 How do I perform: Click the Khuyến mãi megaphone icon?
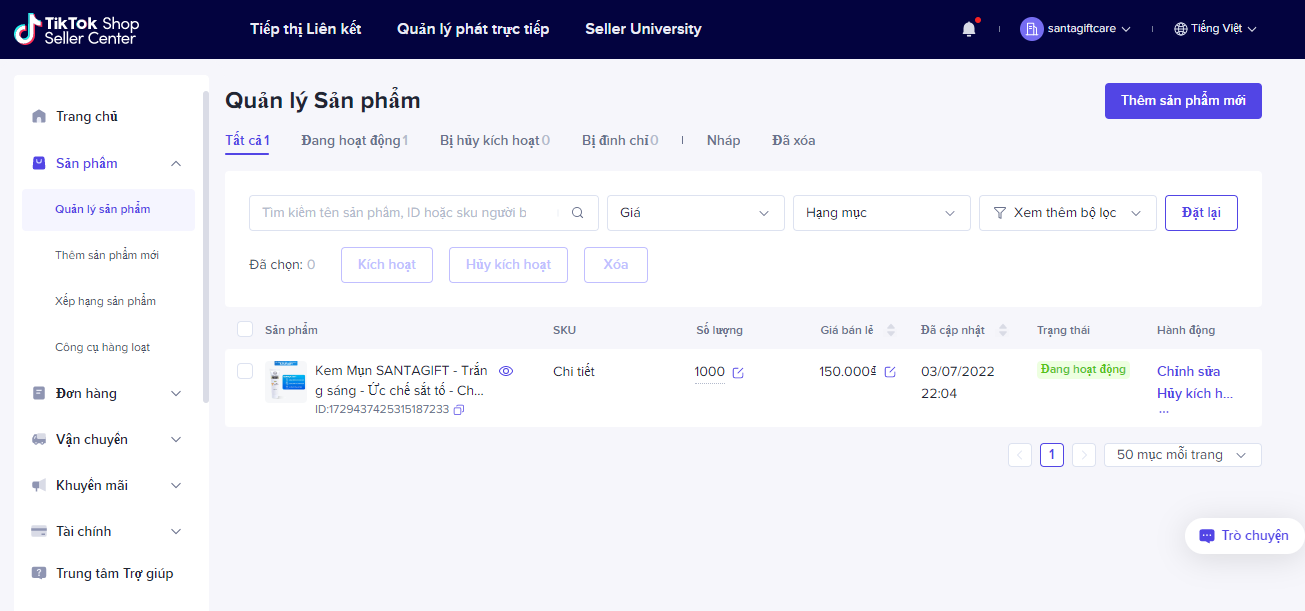[x=39, y=485]
